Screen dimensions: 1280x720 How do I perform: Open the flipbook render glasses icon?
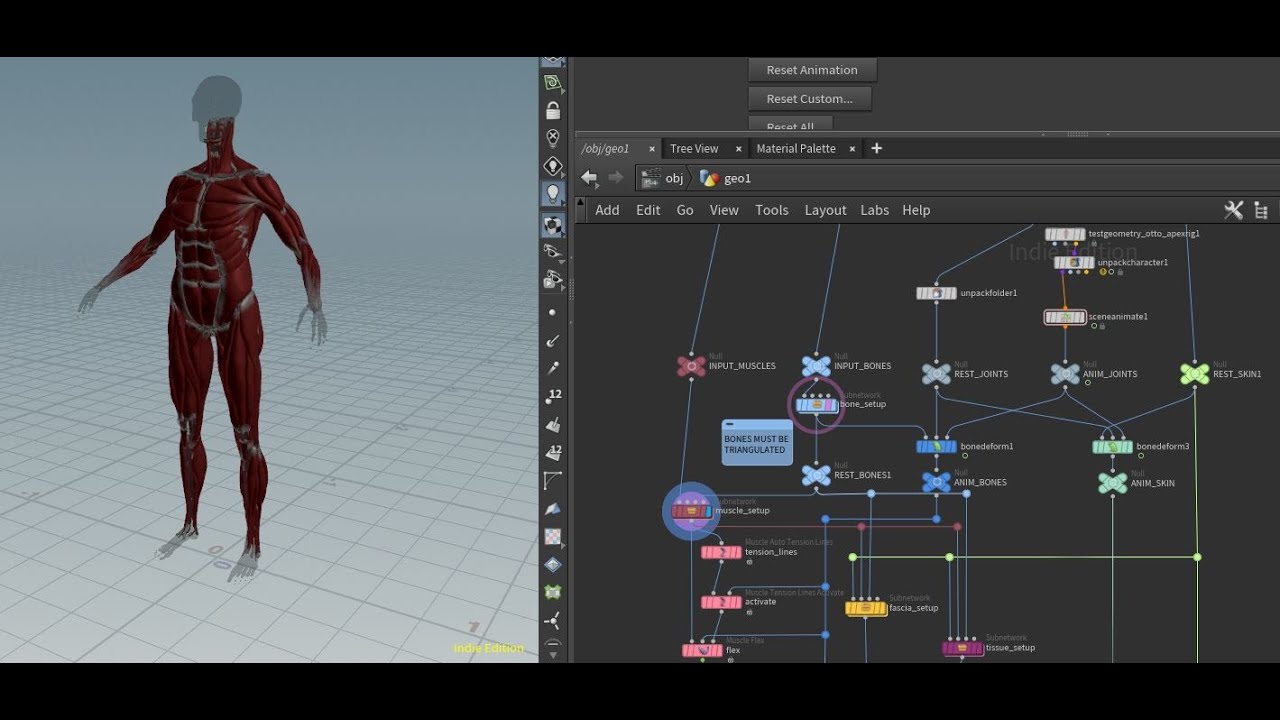(553, 281)
